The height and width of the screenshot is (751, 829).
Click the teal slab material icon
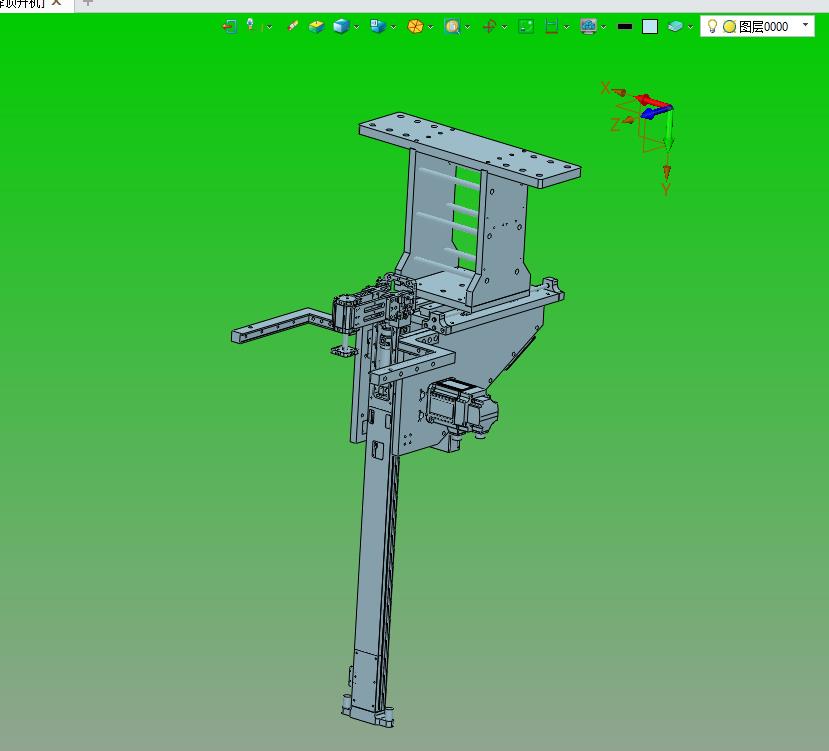pyautogui.click(x=675, y=26)
